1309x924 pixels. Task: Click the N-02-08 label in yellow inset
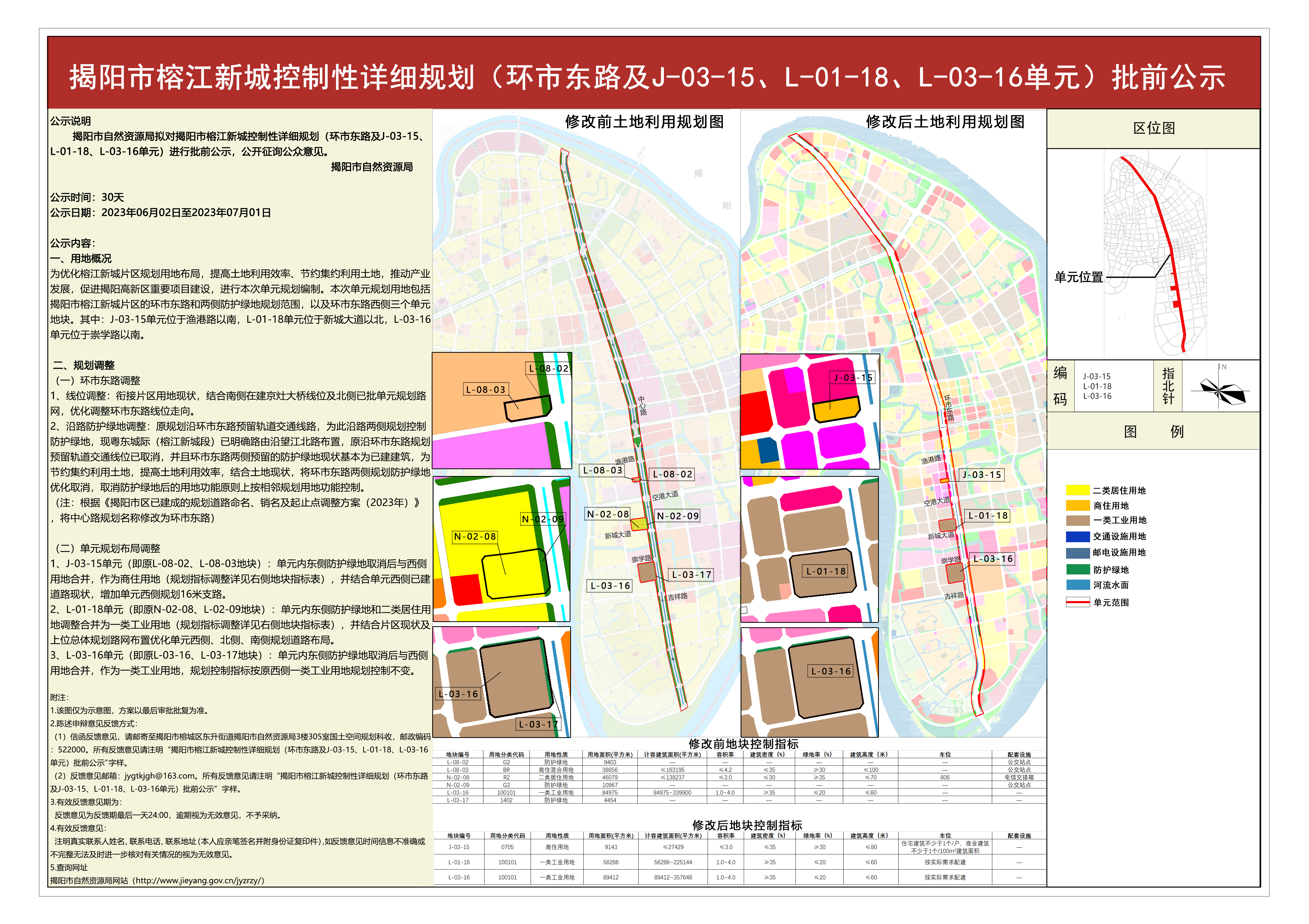(x=474, y=536)
